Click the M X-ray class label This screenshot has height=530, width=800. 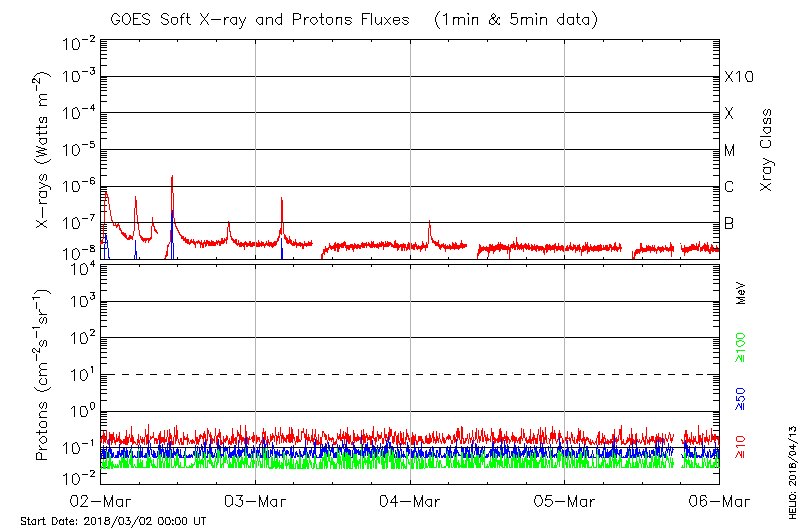730,151
